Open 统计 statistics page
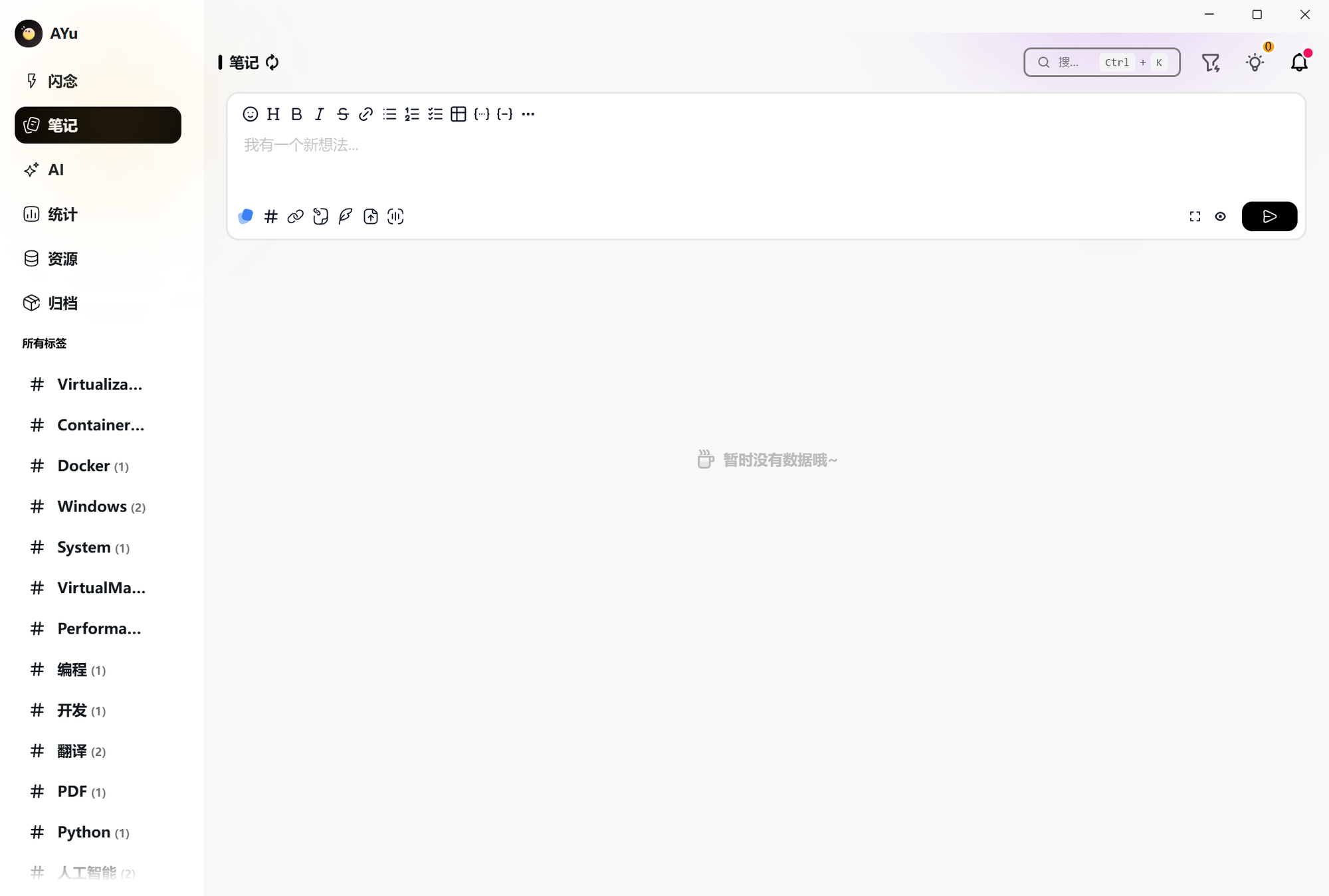Viewport: 1329px width, 896px height. [x=98, y=214]
